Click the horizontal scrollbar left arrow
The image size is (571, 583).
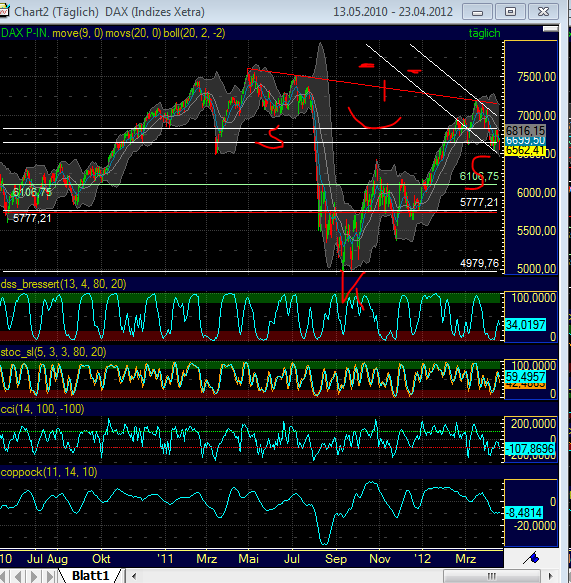click(134, 576)
